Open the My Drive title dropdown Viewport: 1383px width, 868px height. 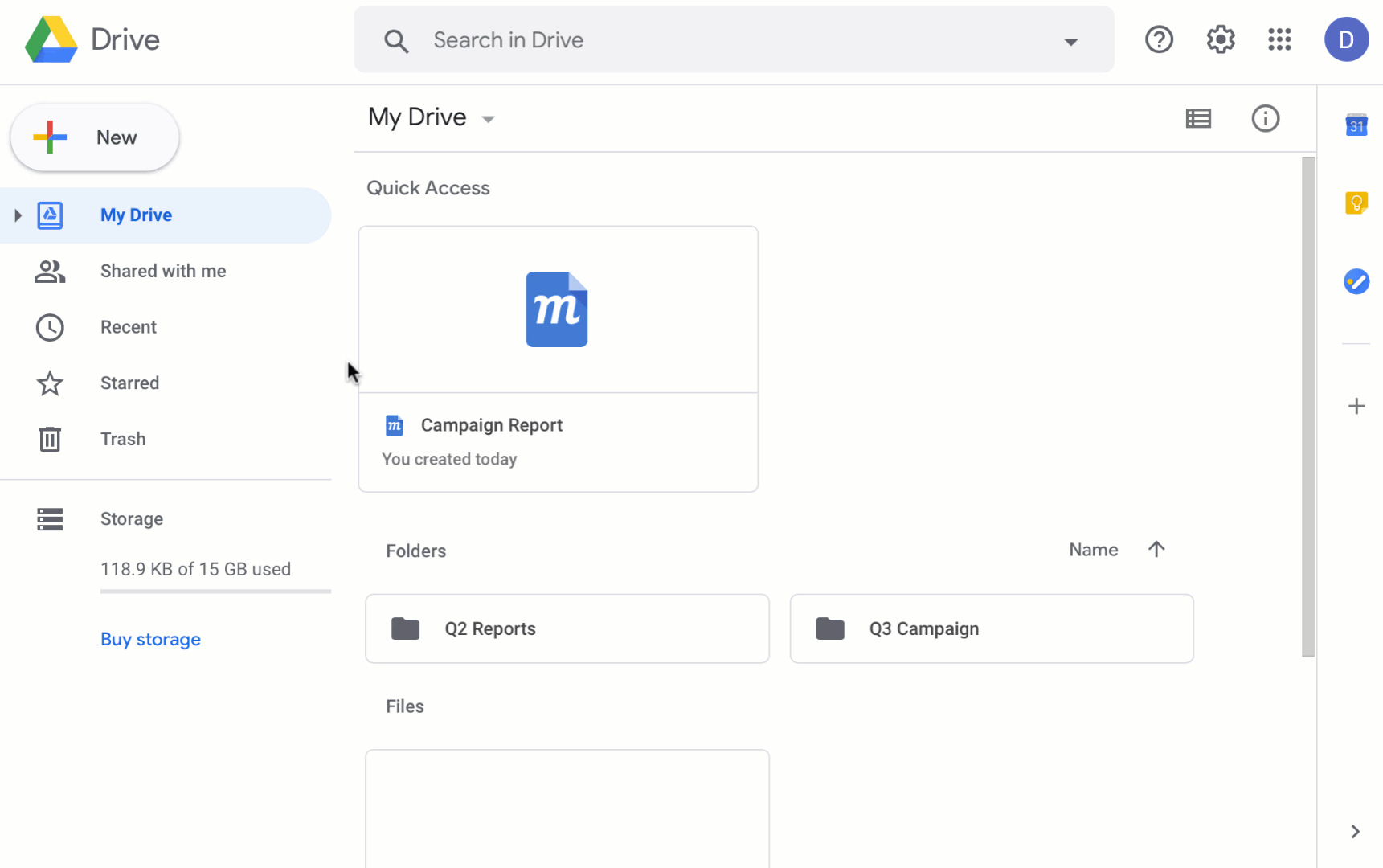489,118
